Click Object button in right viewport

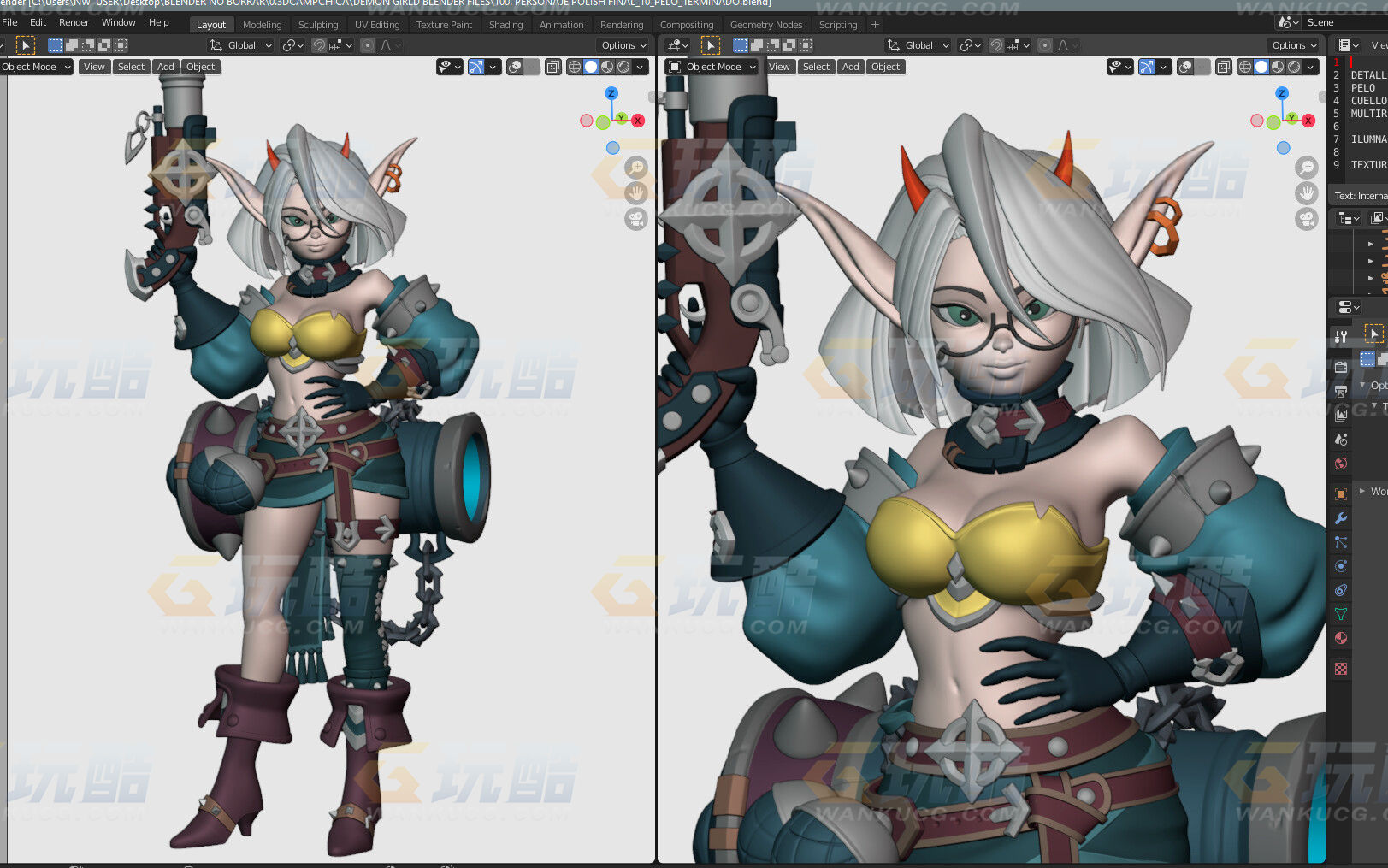(885, 67)
